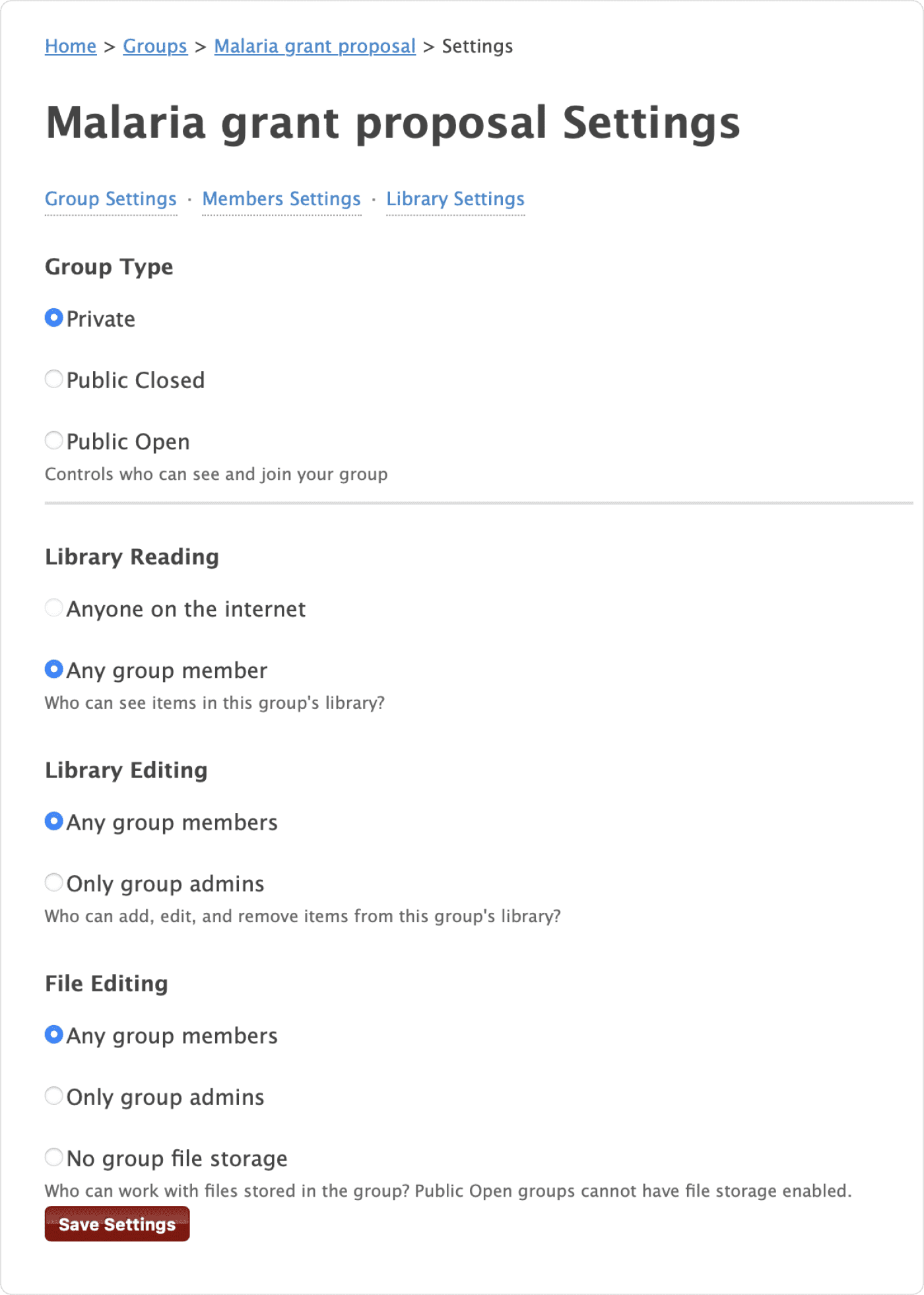Click the Malaria grant proposal Settings heading
Image resolution: width=924 pixels, height=1295 pixels.
[x=393, y=122]
